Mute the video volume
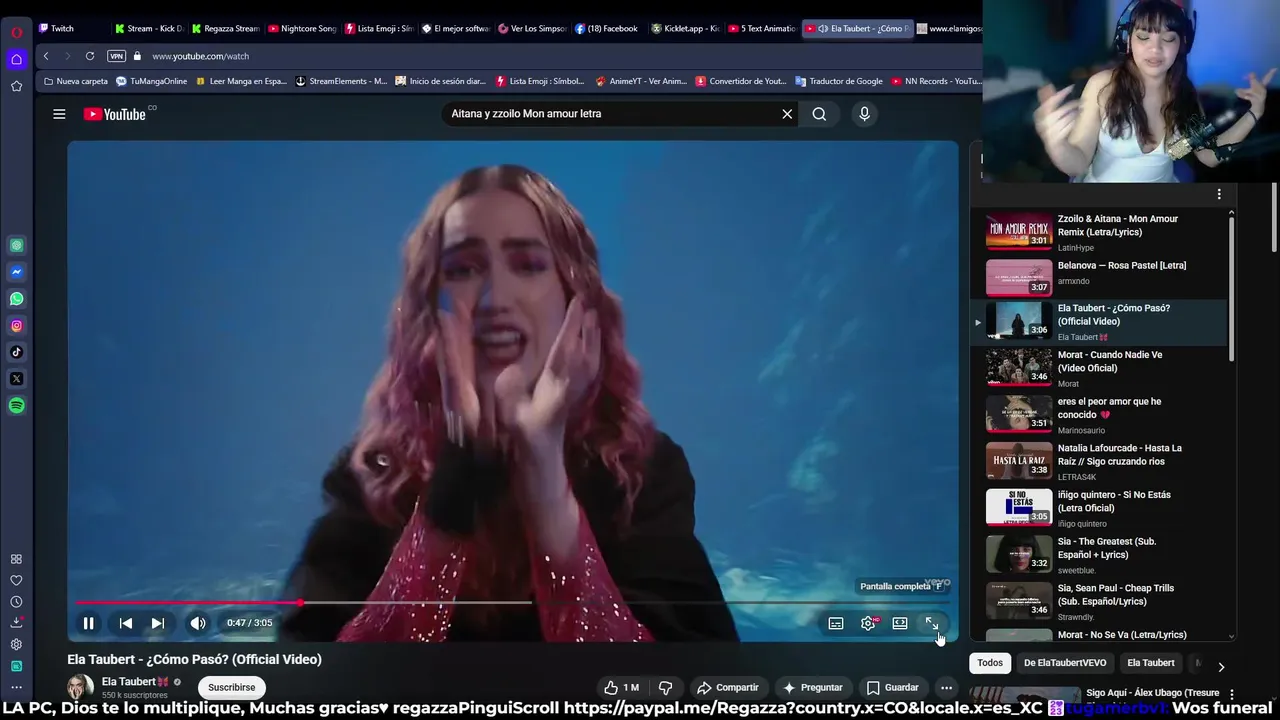The width and height of the screenshot is (1280, 720). [198, 623]
